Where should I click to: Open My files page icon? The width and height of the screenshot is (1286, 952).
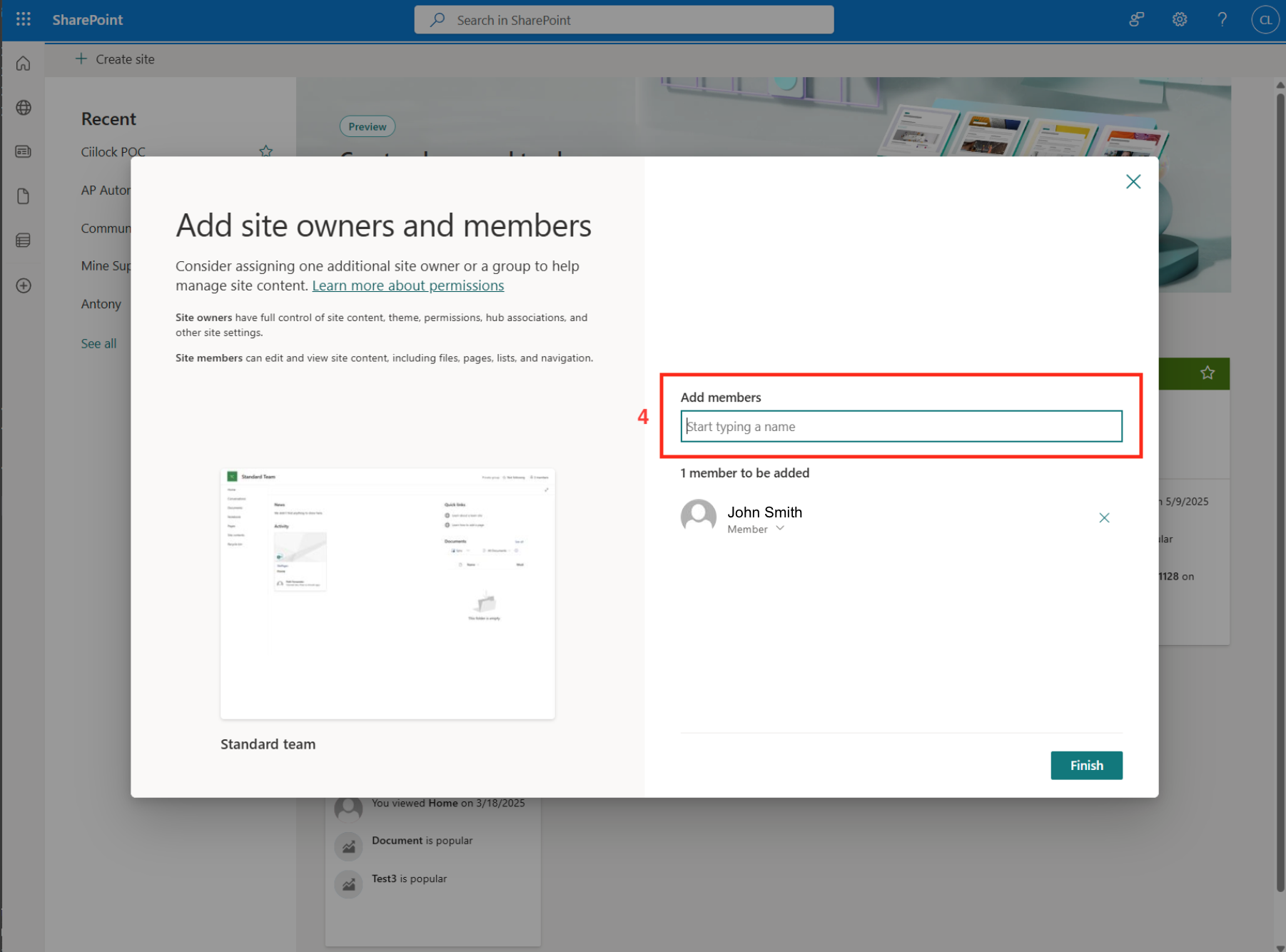click(x=24, y=196)
